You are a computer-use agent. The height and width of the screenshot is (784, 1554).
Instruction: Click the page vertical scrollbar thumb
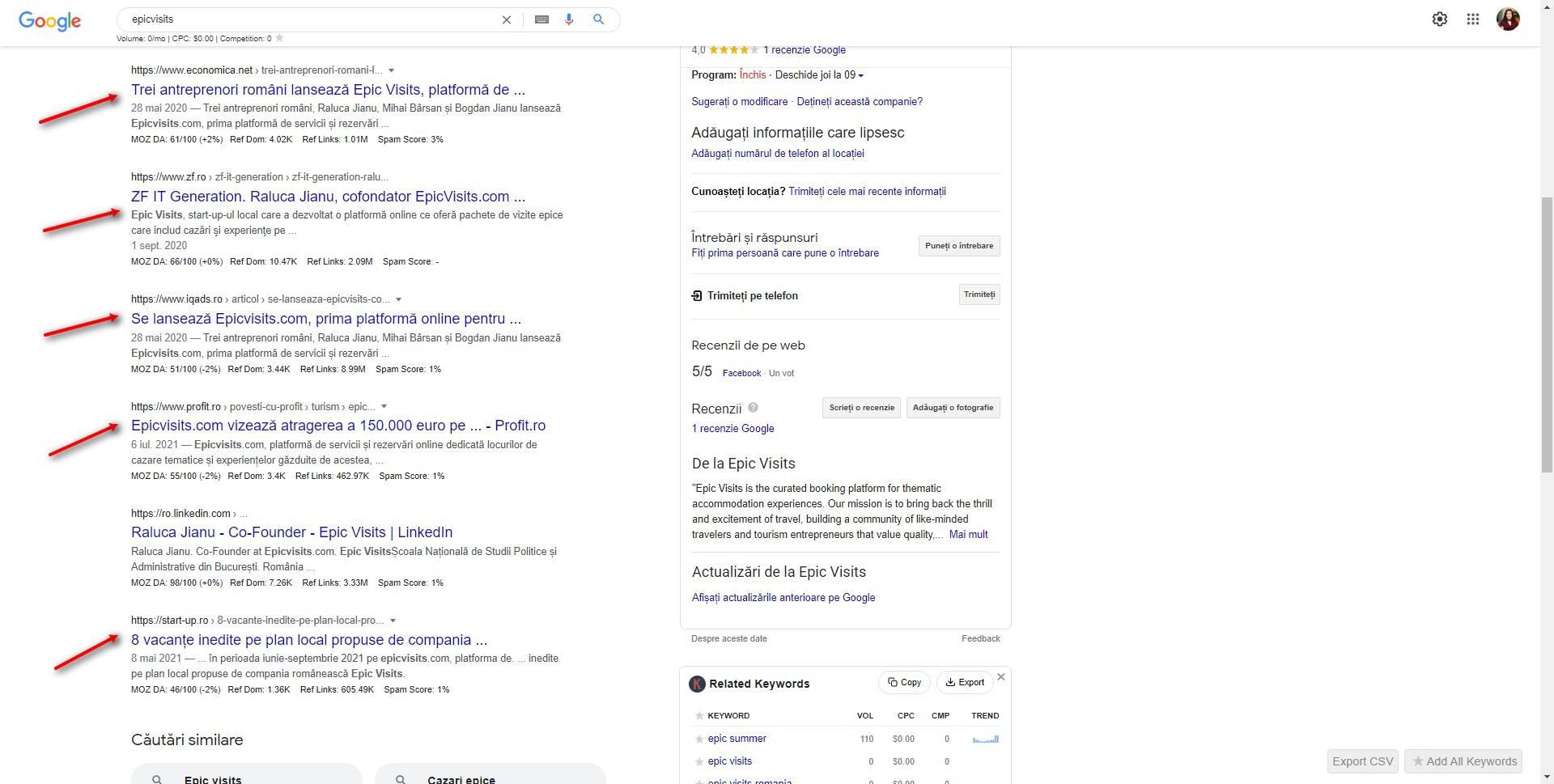[x=1547, y=336]
